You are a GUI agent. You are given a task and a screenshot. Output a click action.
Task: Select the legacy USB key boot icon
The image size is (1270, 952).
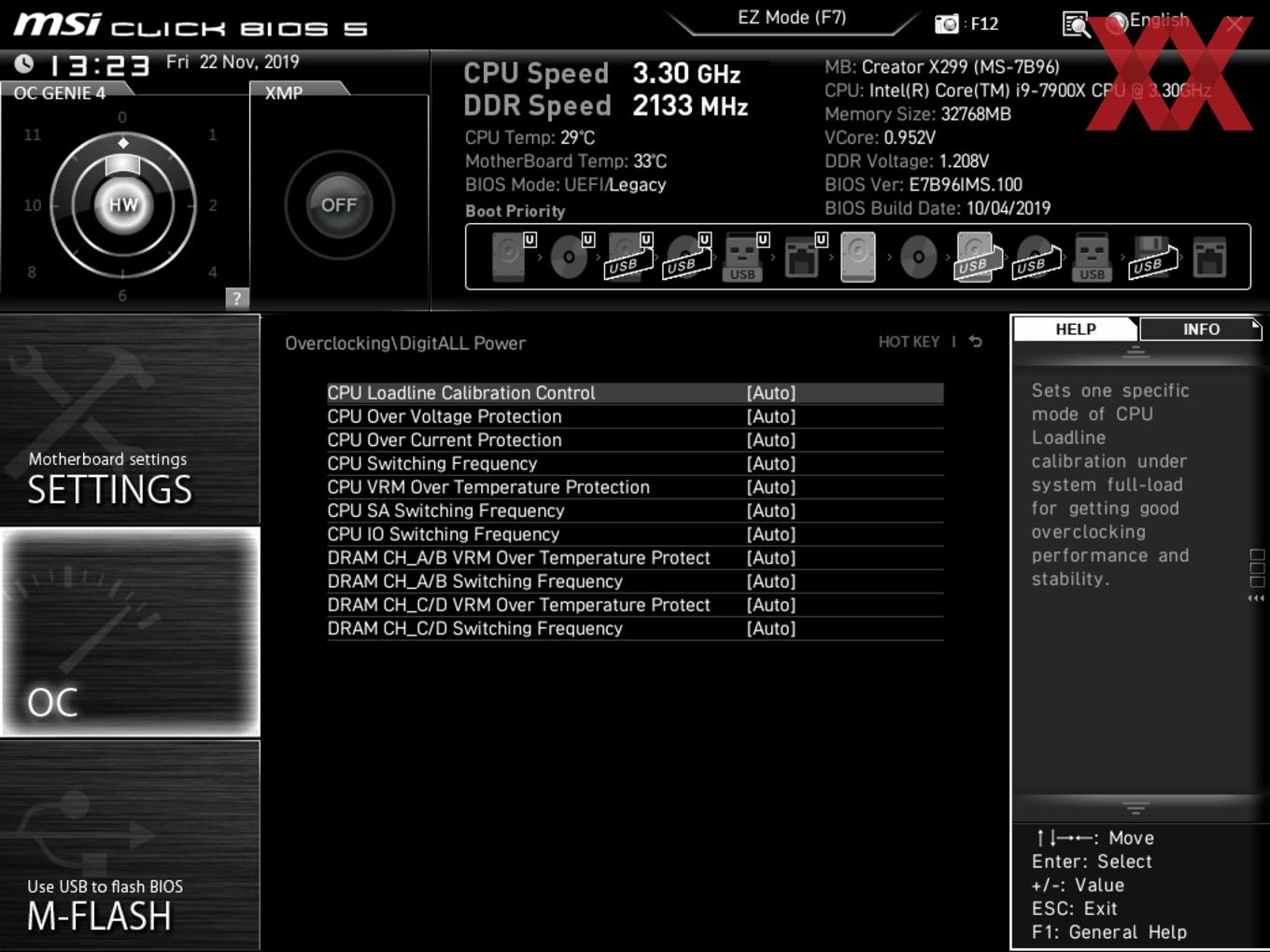(x=1092, y=257)
